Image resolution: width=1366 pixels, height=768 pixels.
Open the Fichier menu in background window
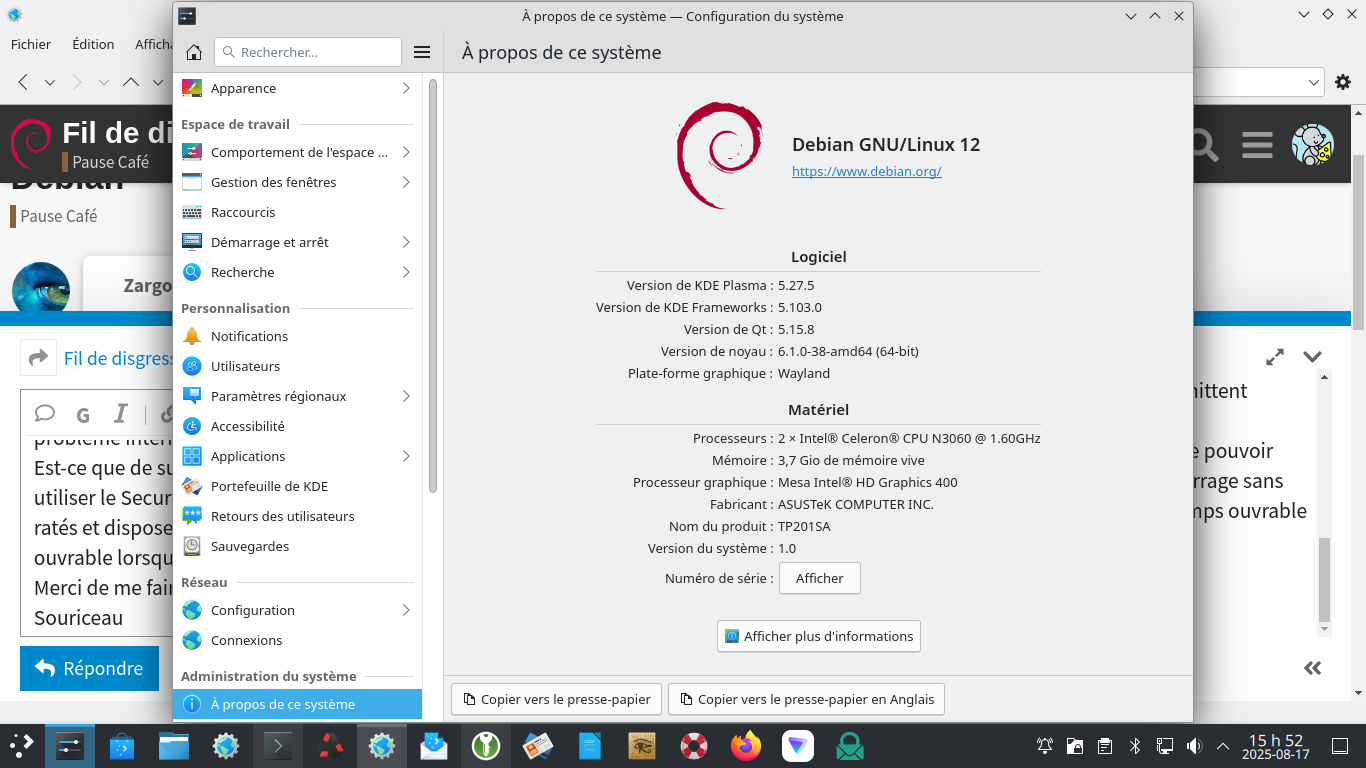[x=31, y=44]
